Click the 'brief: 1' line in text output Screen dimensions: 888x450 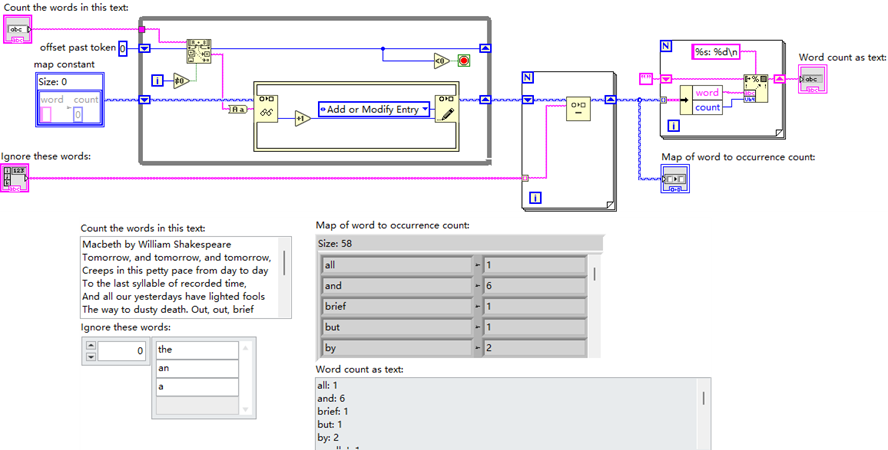pos(333,412)
